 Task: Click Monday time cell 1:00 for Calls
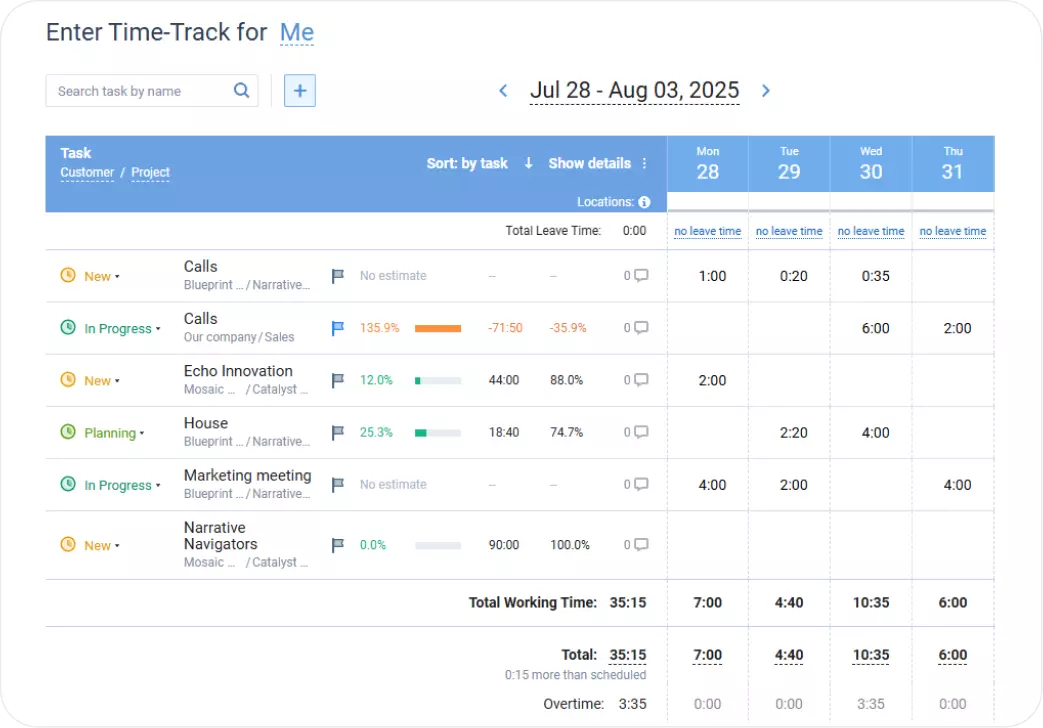point(708,275)
